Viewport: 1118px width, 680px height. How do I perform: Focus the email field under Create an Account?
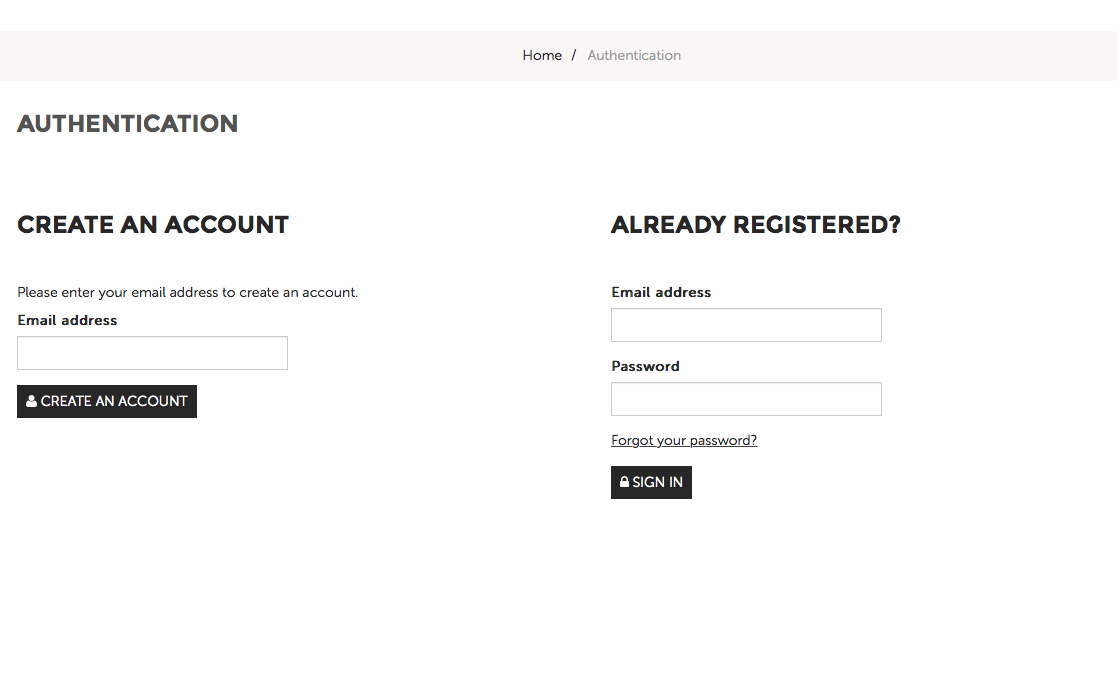coord(152,353)
